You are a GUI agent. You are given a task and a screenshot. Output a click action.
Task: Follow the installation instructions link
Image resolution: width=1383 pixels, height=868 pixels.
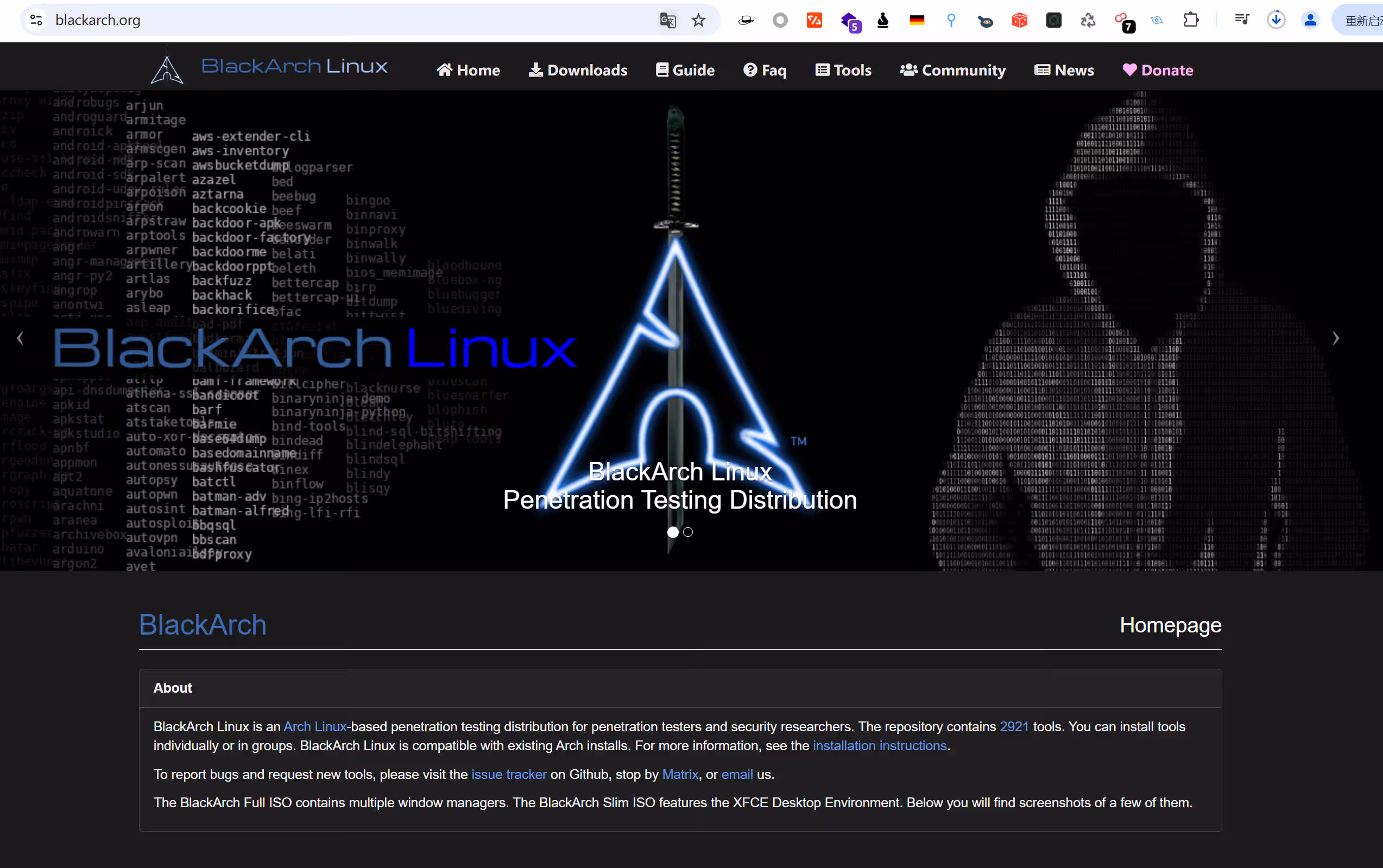click(880, 745)
